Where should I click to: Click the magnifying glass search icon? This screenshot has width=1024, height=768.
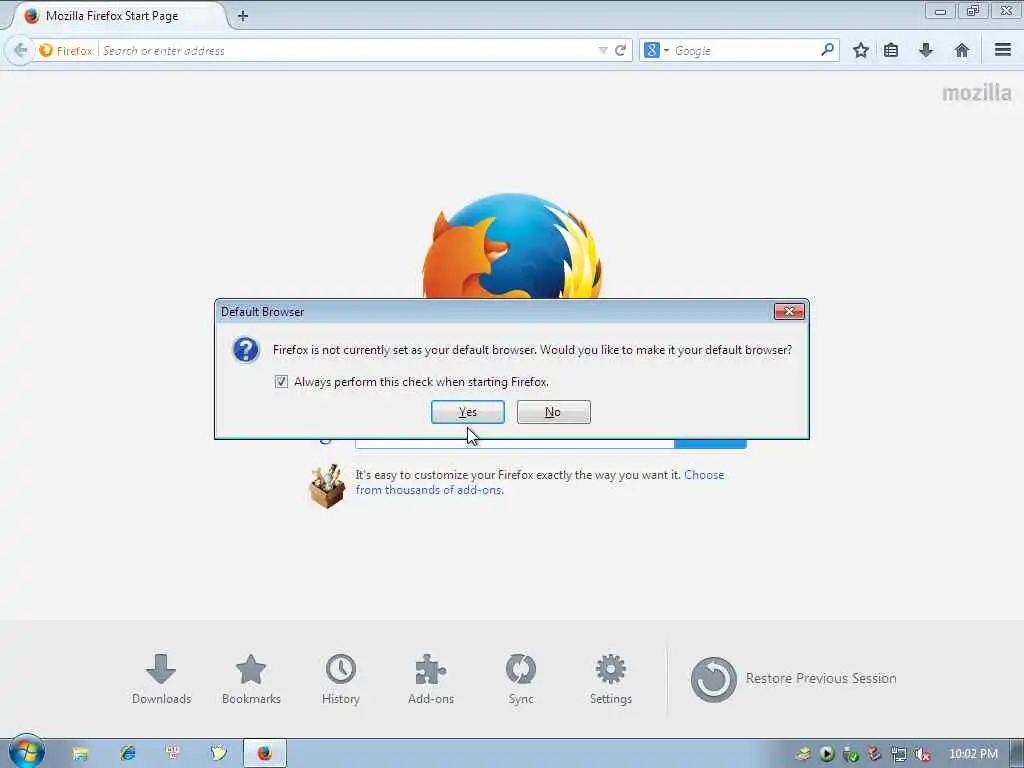click(827, 50)
